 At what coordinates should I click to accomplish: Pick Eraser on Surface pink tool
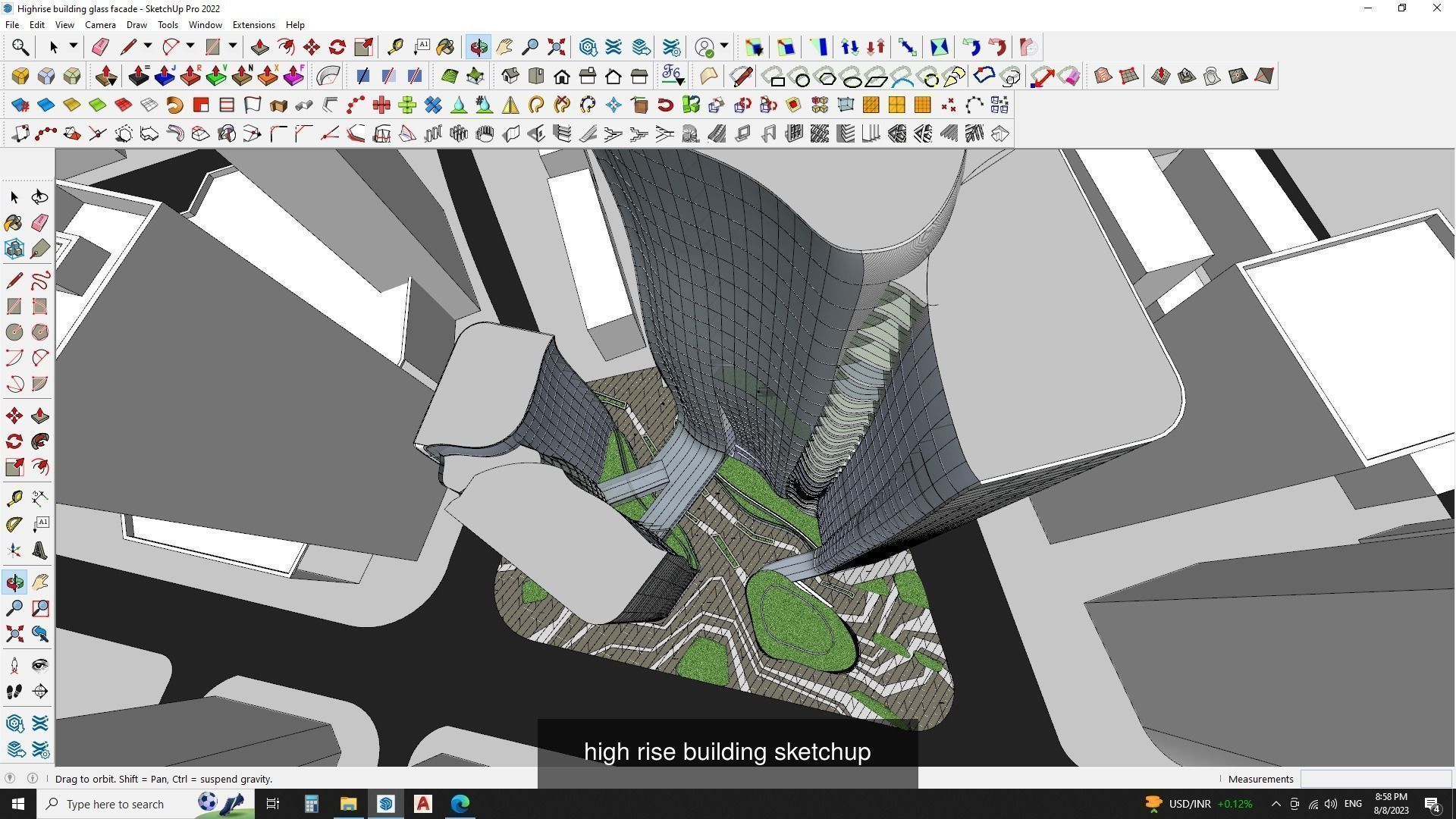tap(1068, 76)
